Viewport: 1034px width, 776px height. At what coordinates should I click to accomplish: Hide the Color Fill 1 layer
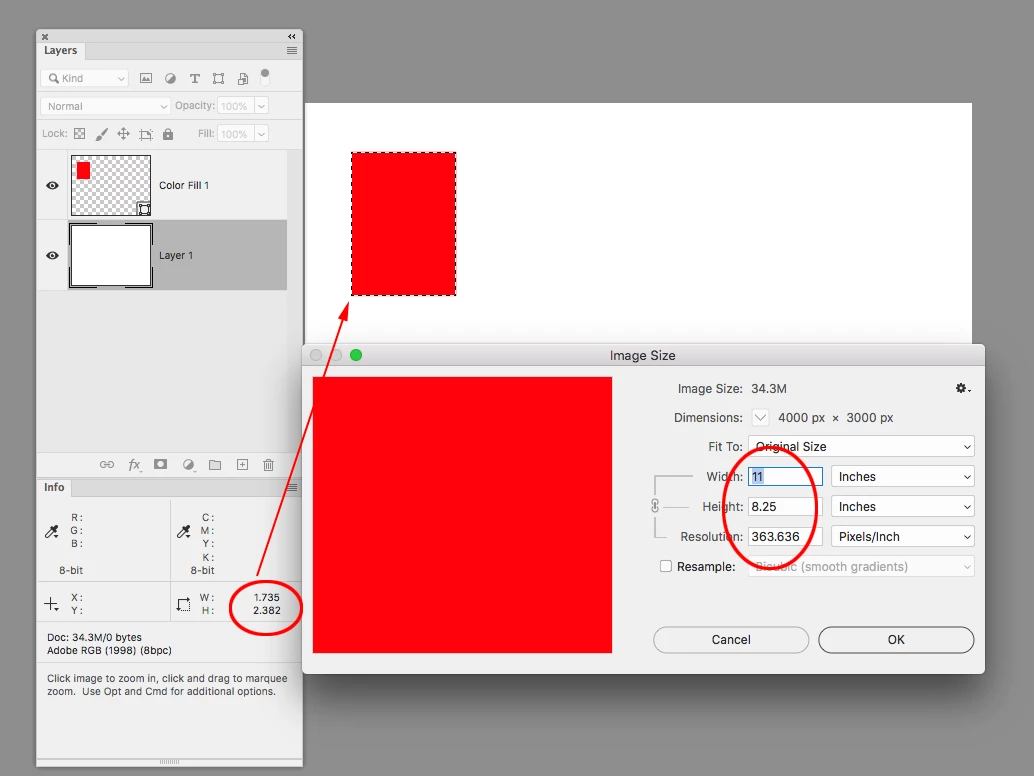(x=52, y=185)
